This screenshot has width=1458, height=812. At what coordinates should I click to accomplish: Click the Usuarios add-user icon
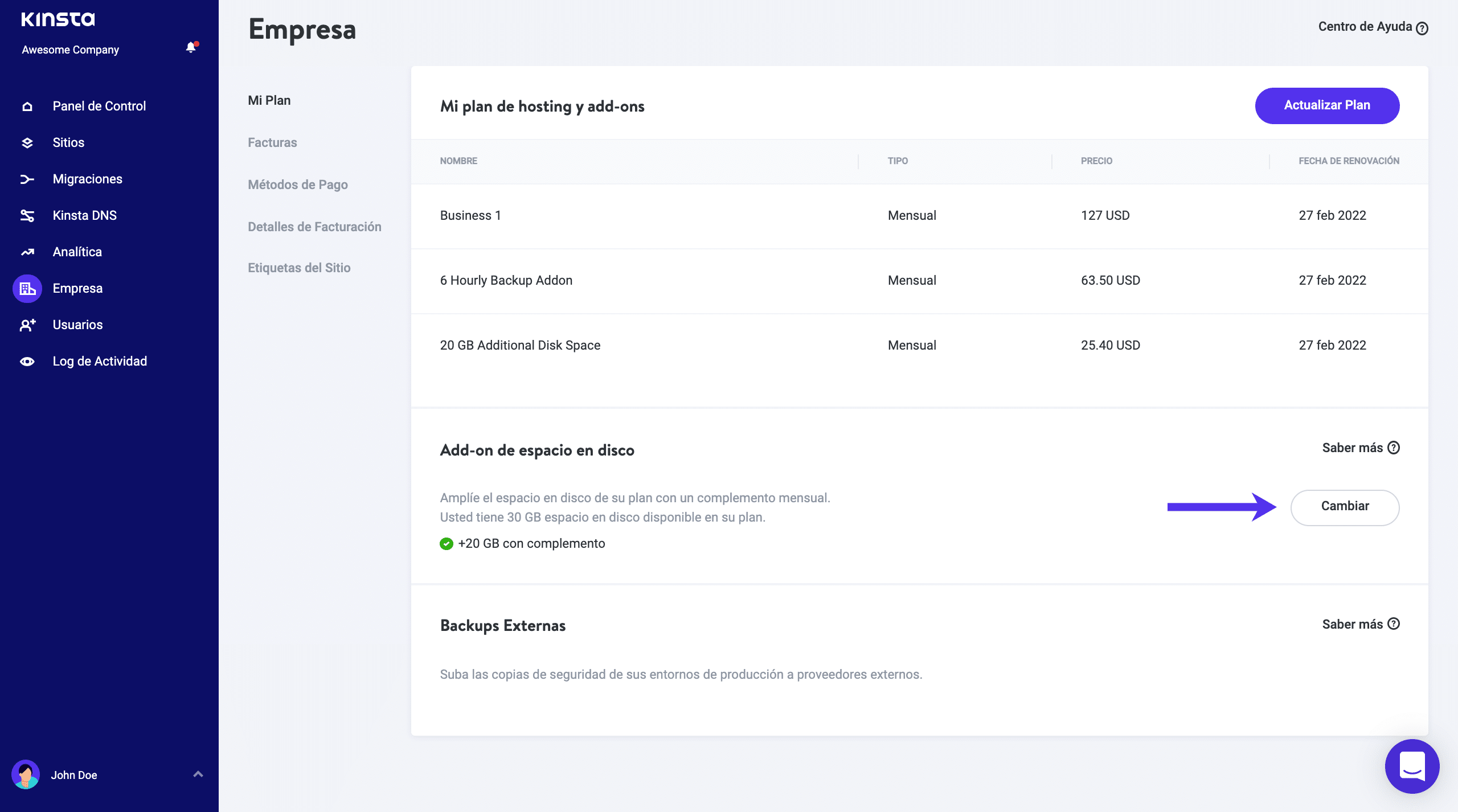coord(27,325)
